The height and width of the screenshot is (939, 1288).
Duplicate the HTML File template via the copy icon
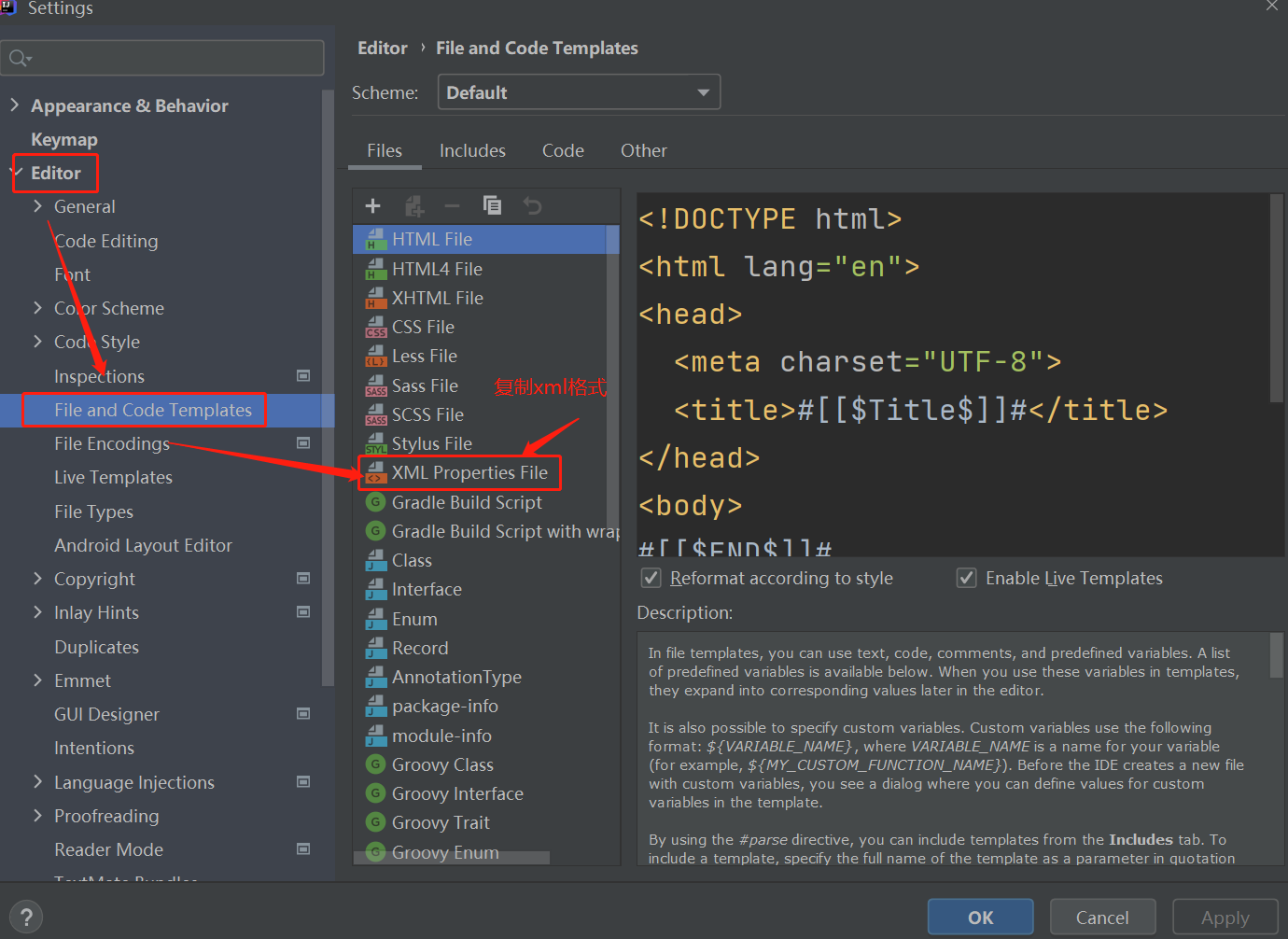pos(493,205)
